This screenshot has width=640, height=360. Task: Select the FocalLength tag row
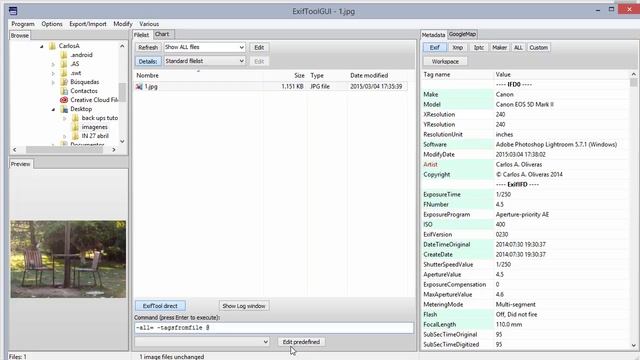pyautogui.click(x=526, y=324)
